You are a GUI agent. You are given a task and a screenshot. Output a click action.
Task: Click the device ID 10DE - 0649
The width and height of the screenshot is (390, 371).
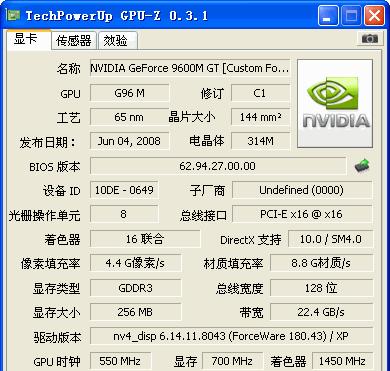point(124,190)
